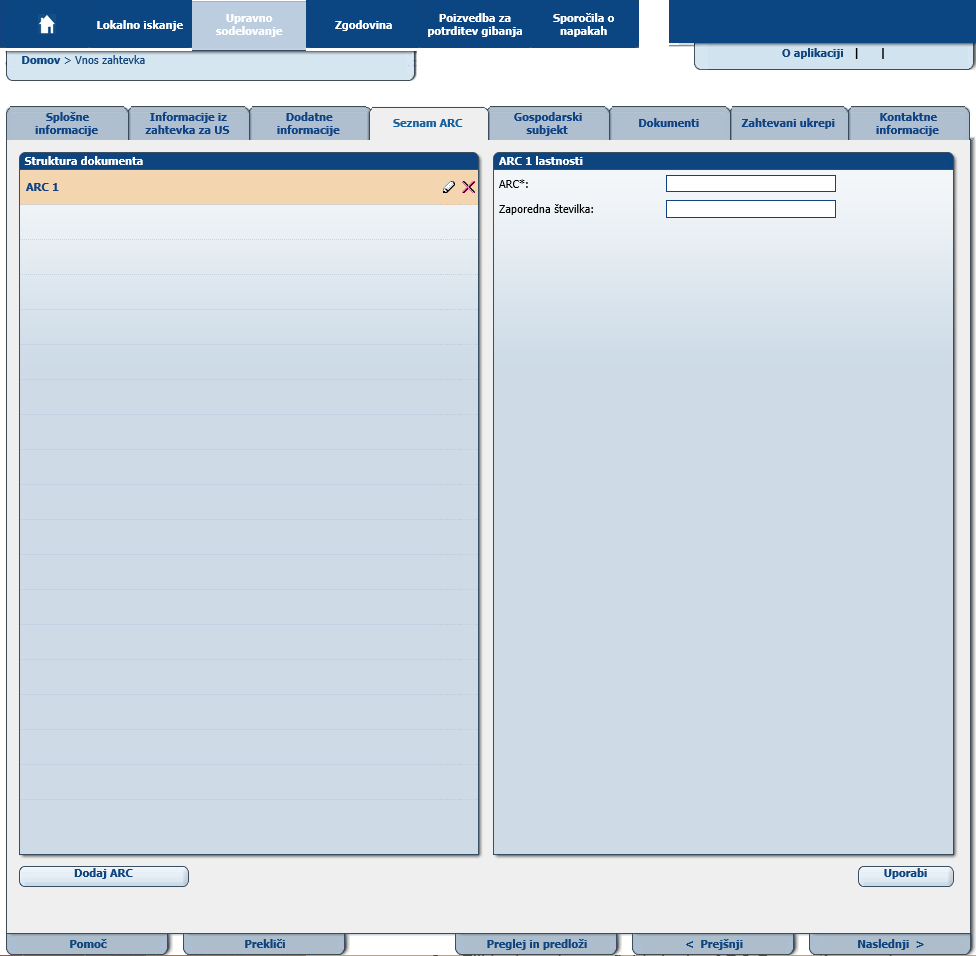
Task: Open the O aplikaciji link
Action: pyautogui.click(x=812, y=54)
